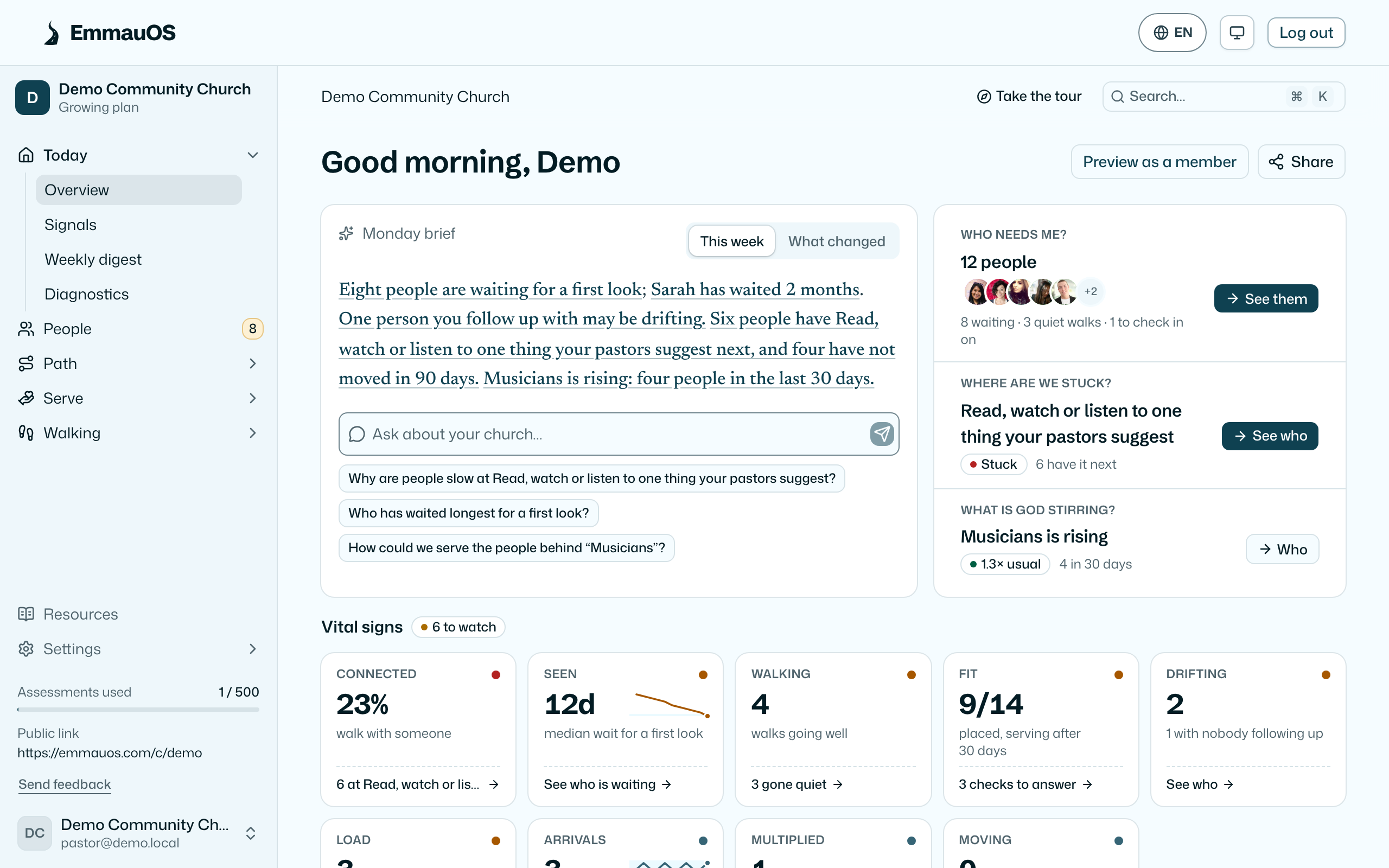
Task: Open Signals in the sidebar
Action: click(139, 225)
